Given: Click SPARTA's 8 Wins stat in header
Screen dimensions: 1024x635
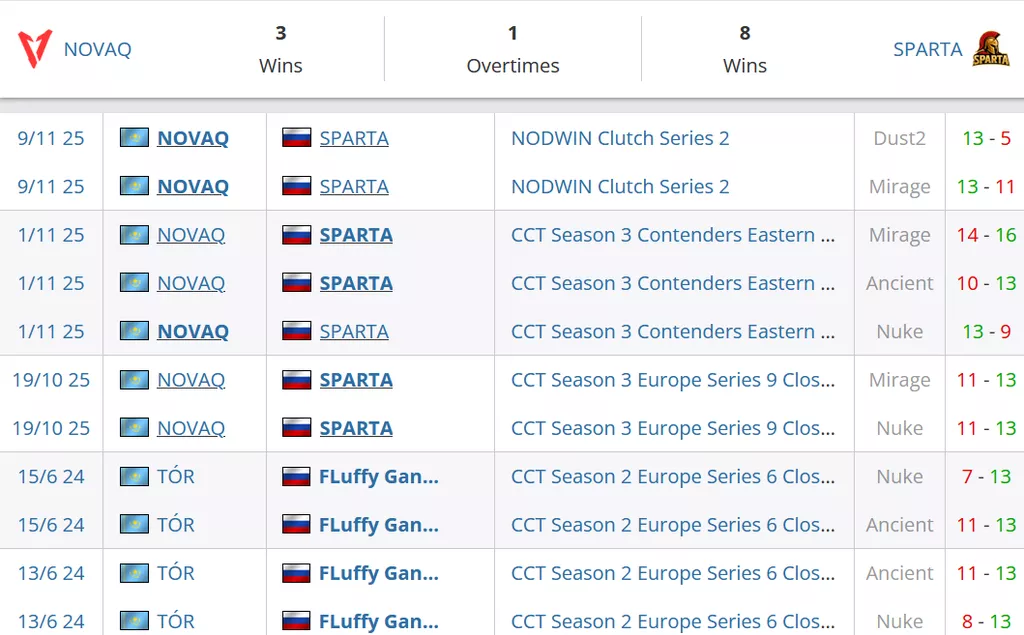Looking at the screenshot, I should (x=744, y=34).
